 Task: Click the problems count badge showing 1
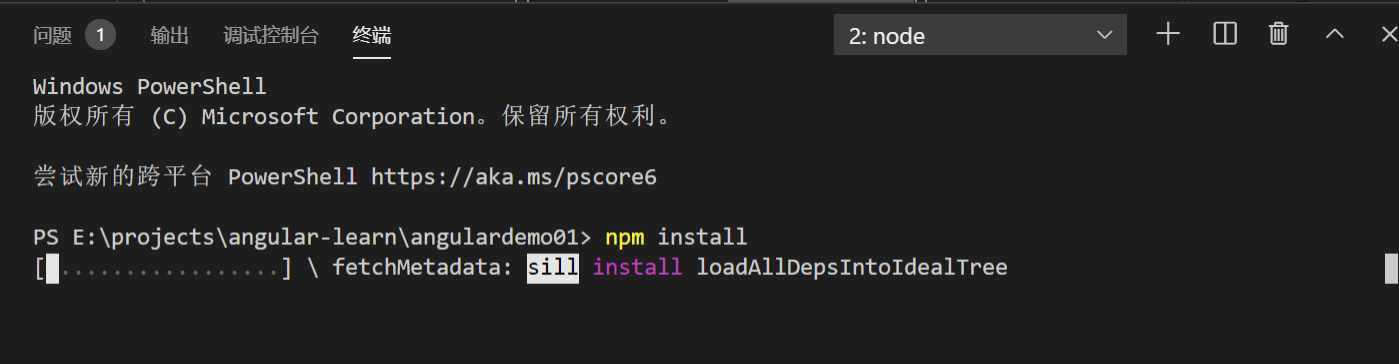pos(101,36)
